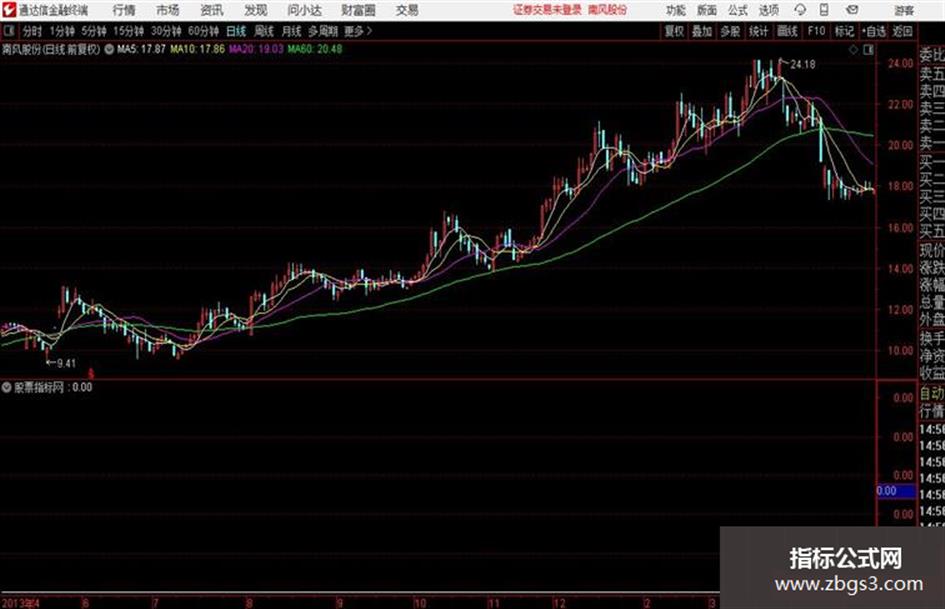Click the MA20: 19.03 indicator value
The image size is (945, 609).
pos(256,49)
